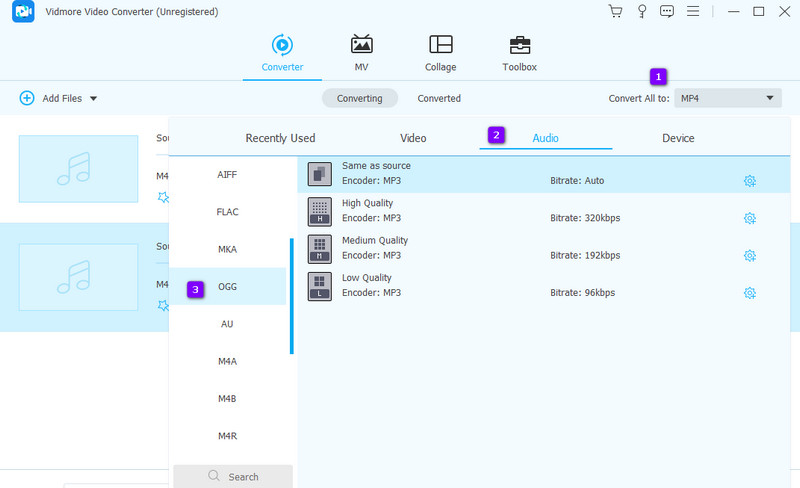The width and height of the screenshot is (800, 488).
Task: Open the shopping cart icon in title bar
Action: coord(615,12)
